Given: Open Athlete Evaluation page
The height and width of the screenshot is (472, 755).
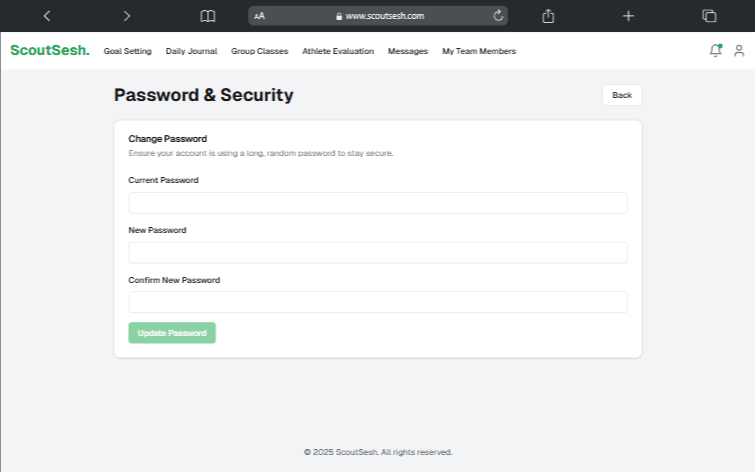Looking at the screenshot, I should tap(338, 51).
